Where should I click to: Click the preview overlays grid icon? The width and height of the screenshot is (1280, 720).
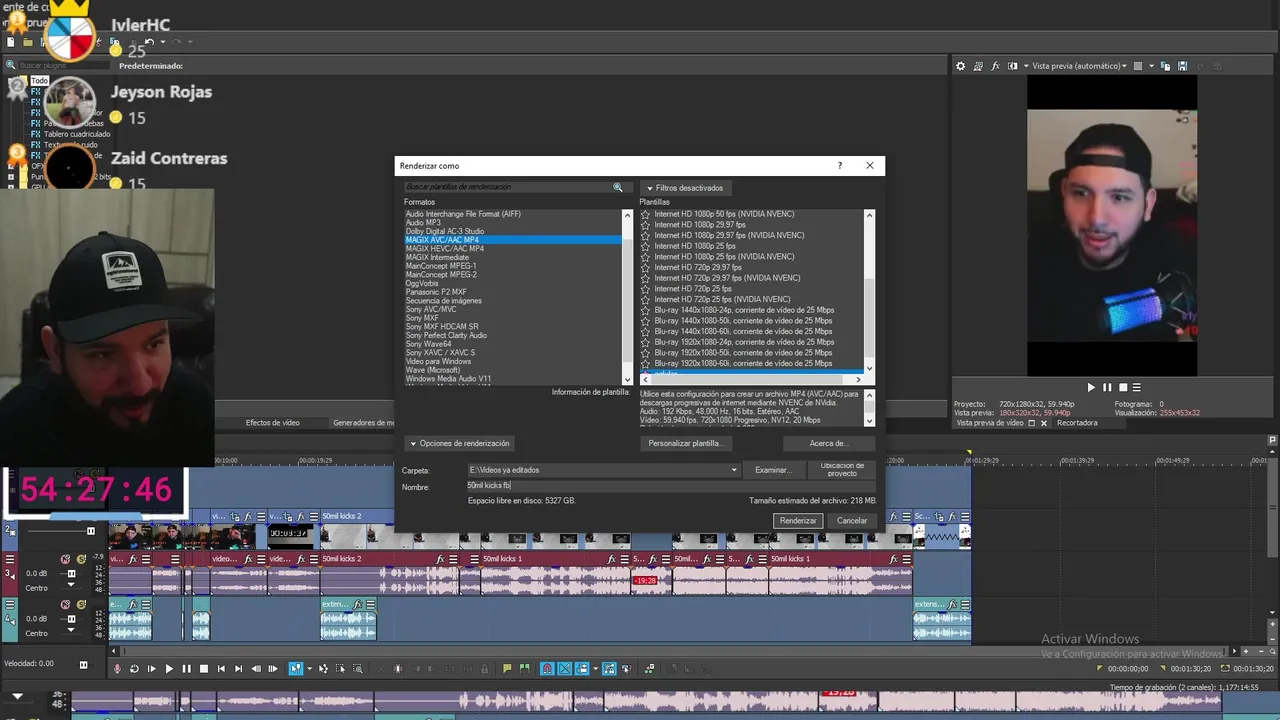[1137, 66]
